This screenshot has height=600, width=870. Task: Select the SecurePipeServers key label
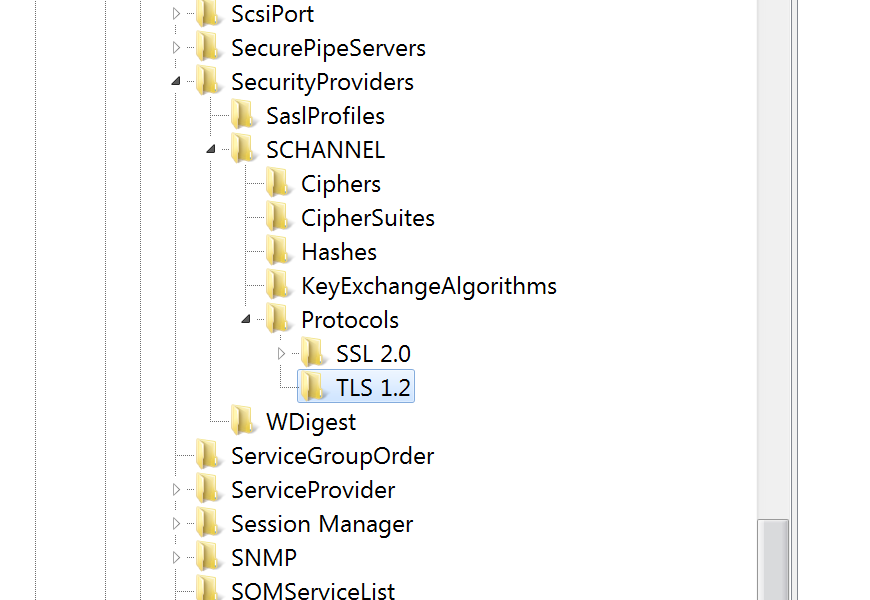[x=328, y=48]
